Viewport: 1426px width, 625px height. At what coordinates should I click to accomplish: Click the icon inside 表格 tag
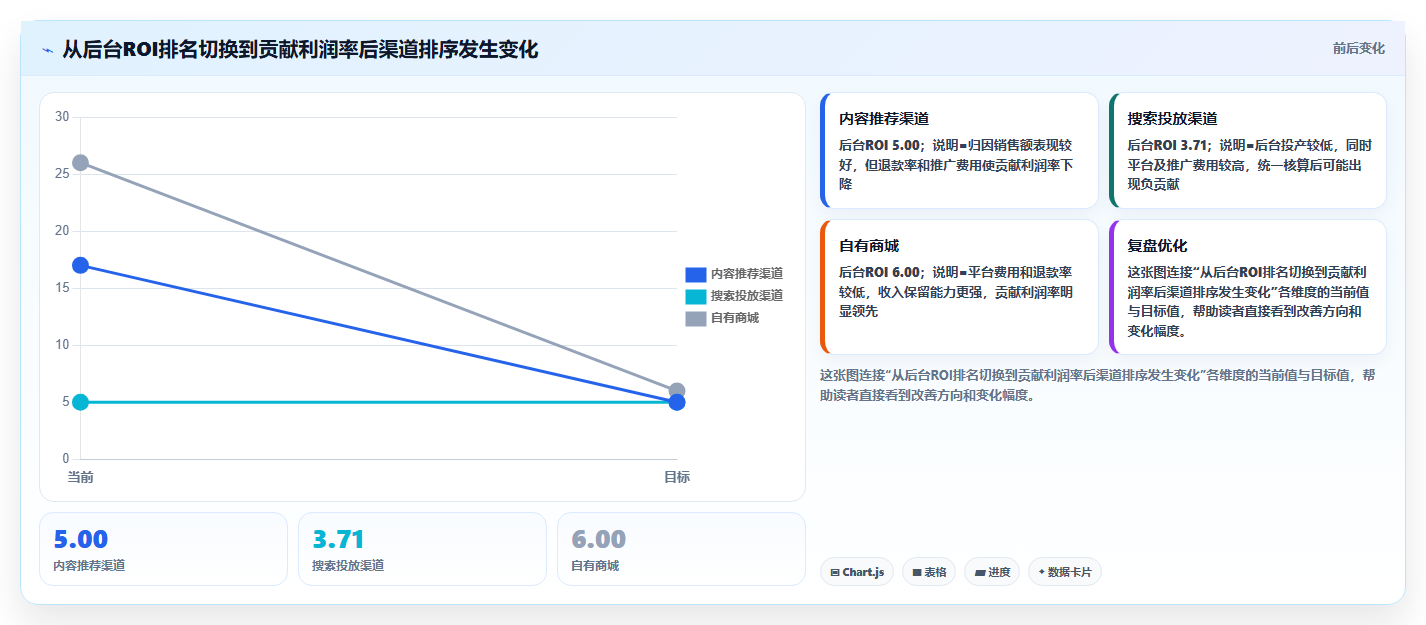[916, 573]
